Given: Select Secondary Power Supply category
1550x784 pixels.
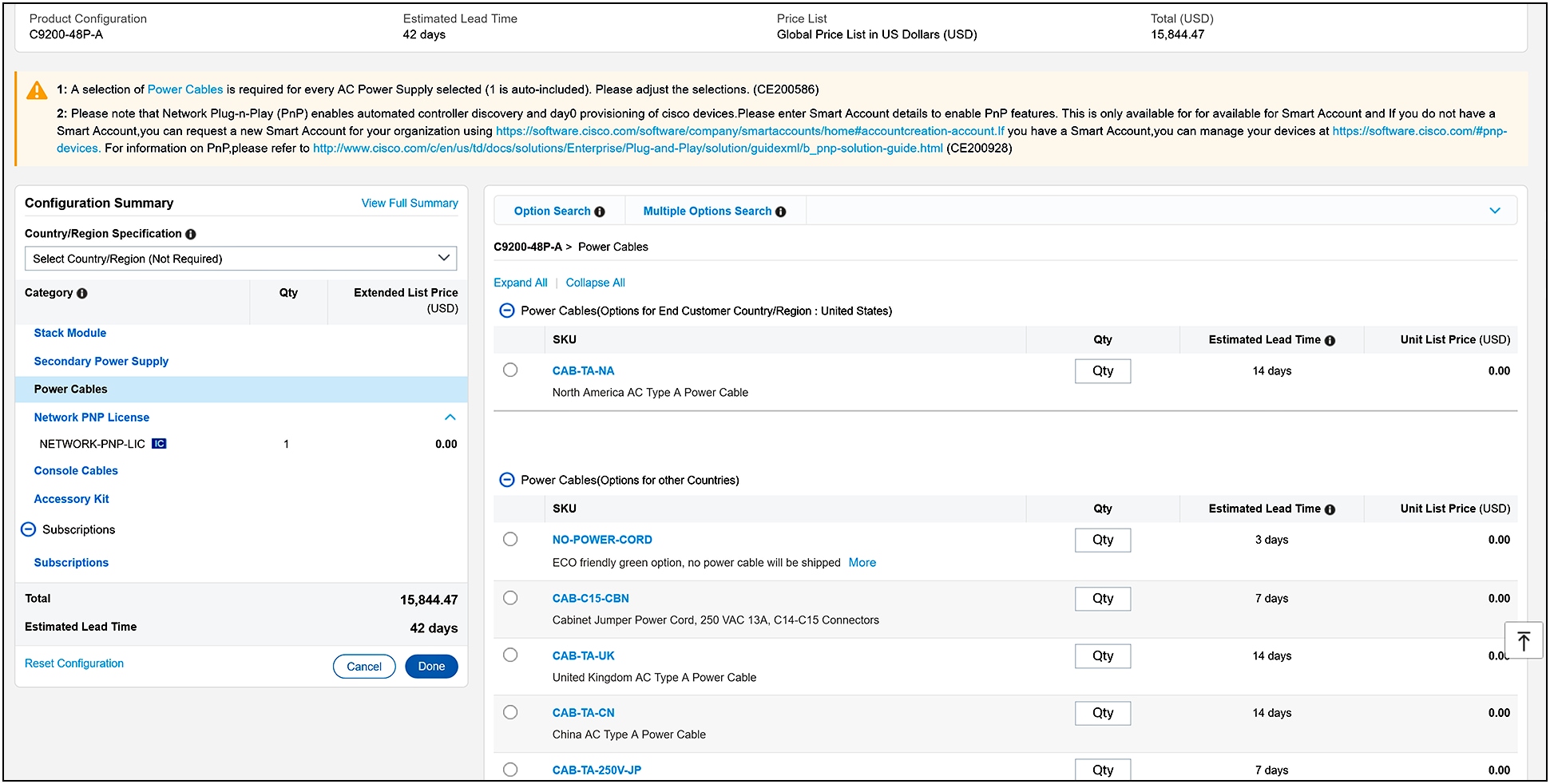Looking at the screenshot, I should pyautogui.click(x=101, y=362).
